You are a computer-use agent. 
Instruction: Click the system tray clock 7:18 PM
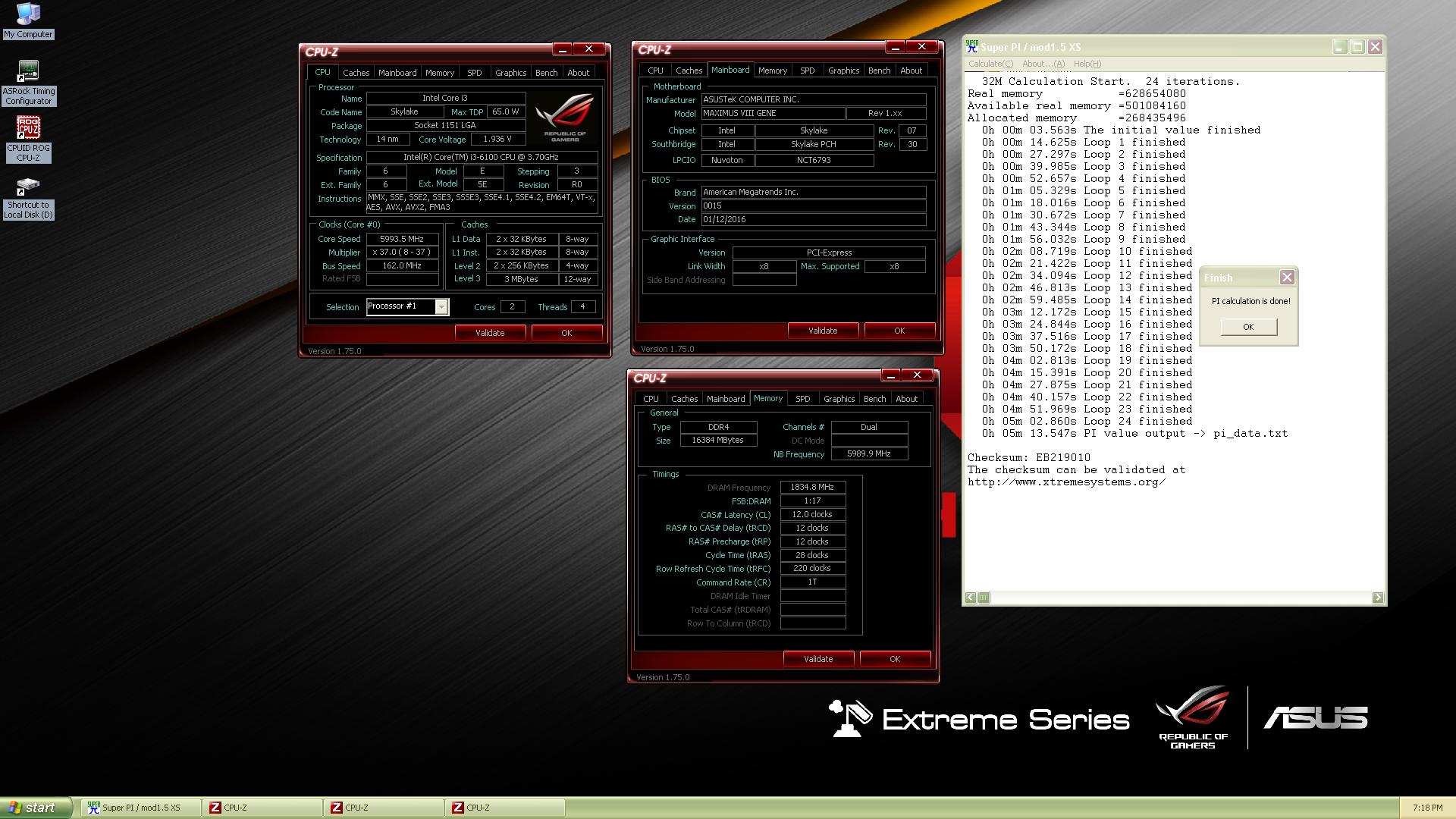point(1427,808)
